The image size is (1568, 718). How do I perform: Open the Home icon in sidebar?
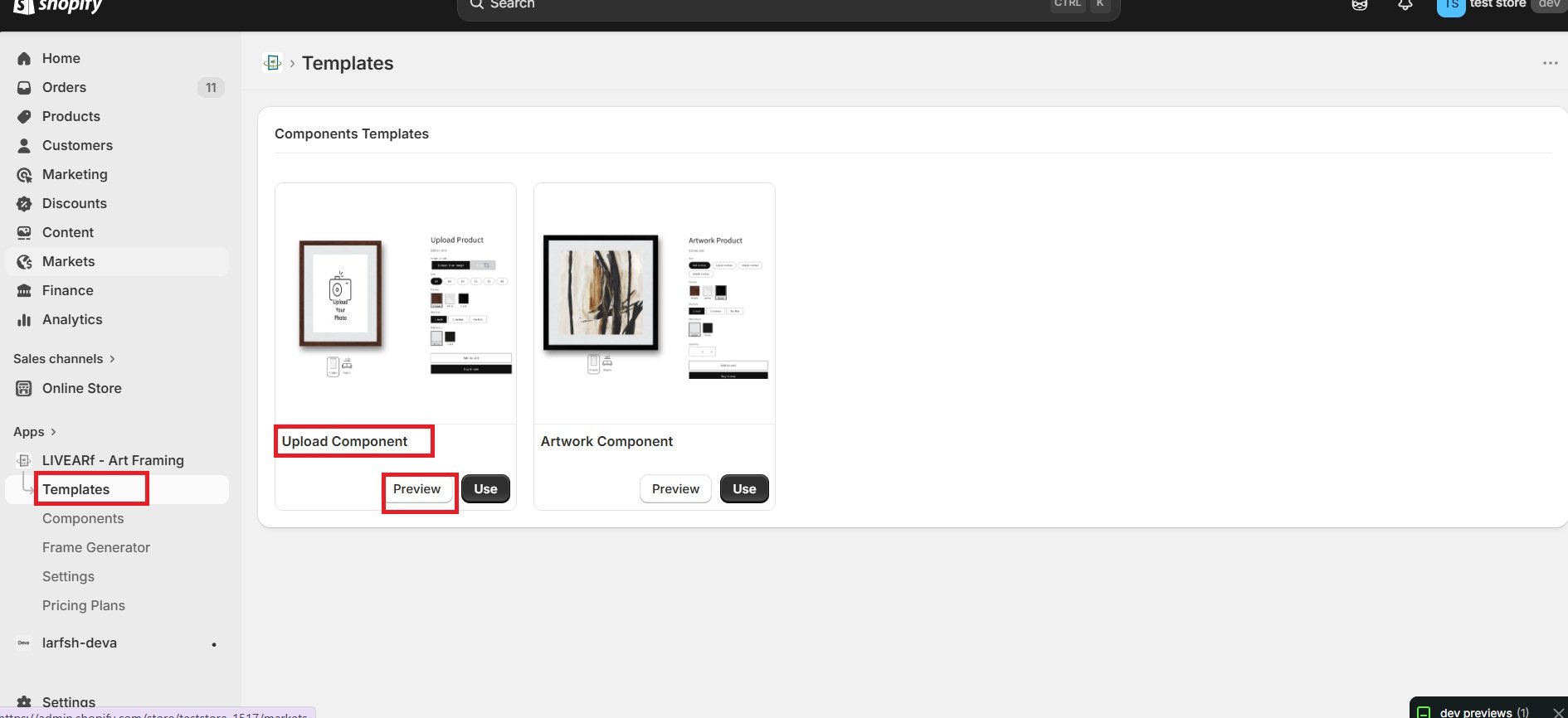tap(24, 58)
